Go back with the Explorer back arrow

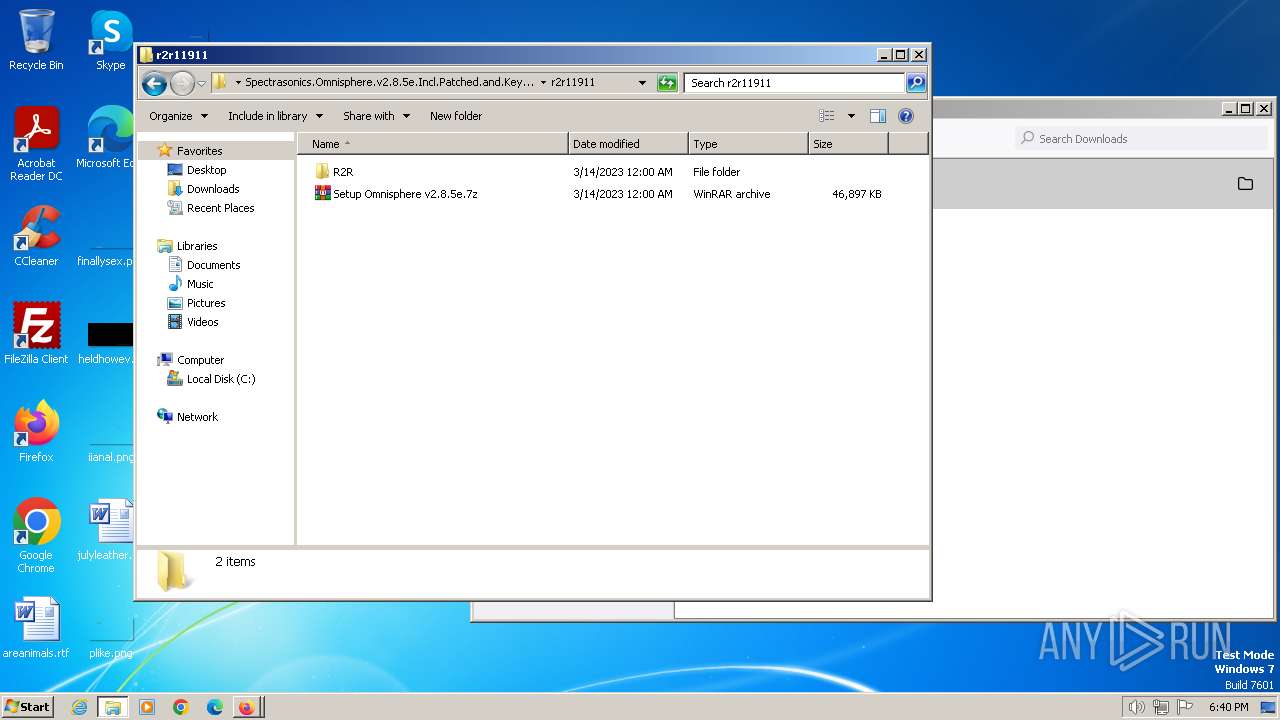pyautogui.click(x=154, y=83)
